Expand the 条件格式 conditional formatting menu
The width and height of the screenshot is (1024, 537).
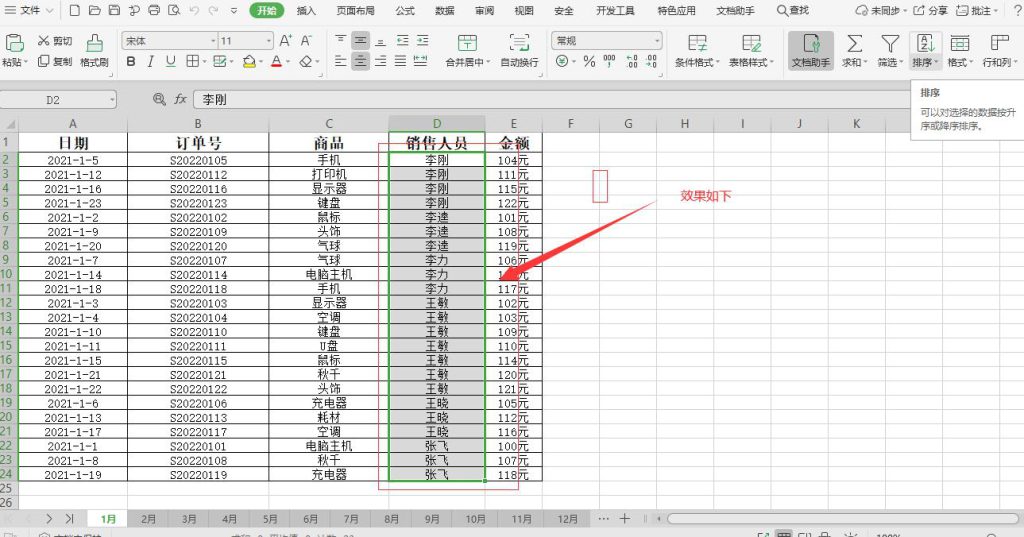tap(717, 63)
